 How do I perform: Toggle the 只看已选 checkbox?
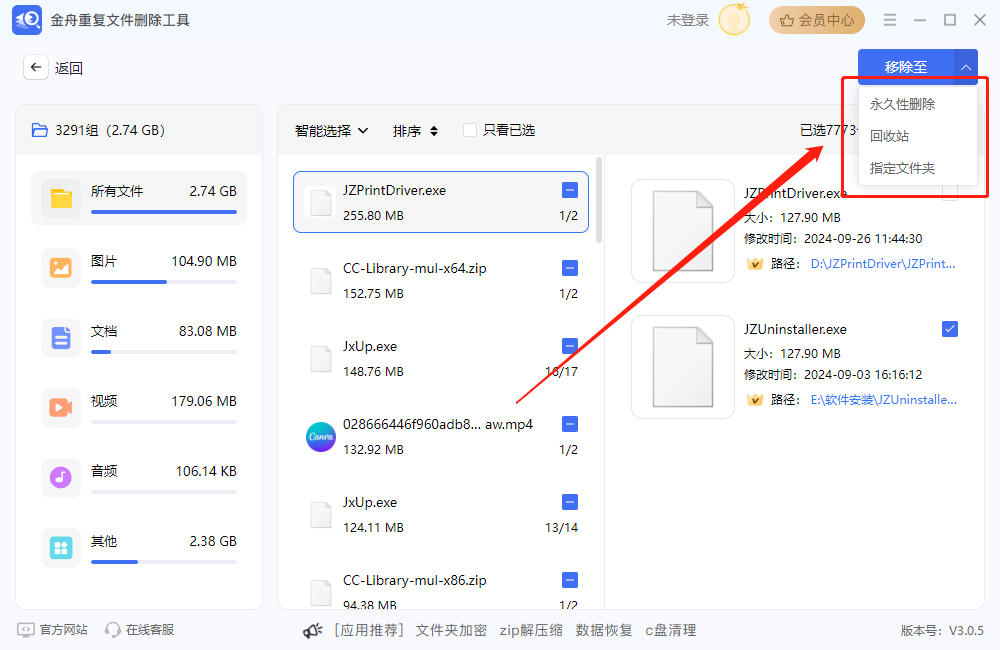click(x=470, y=130)
